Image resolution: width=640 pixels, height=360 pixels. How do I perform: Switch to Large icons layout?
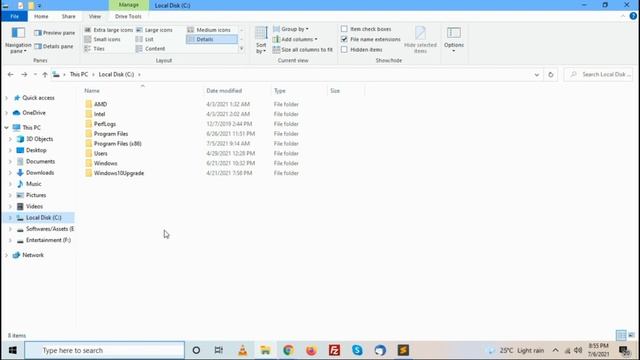[x=154, y=30]
